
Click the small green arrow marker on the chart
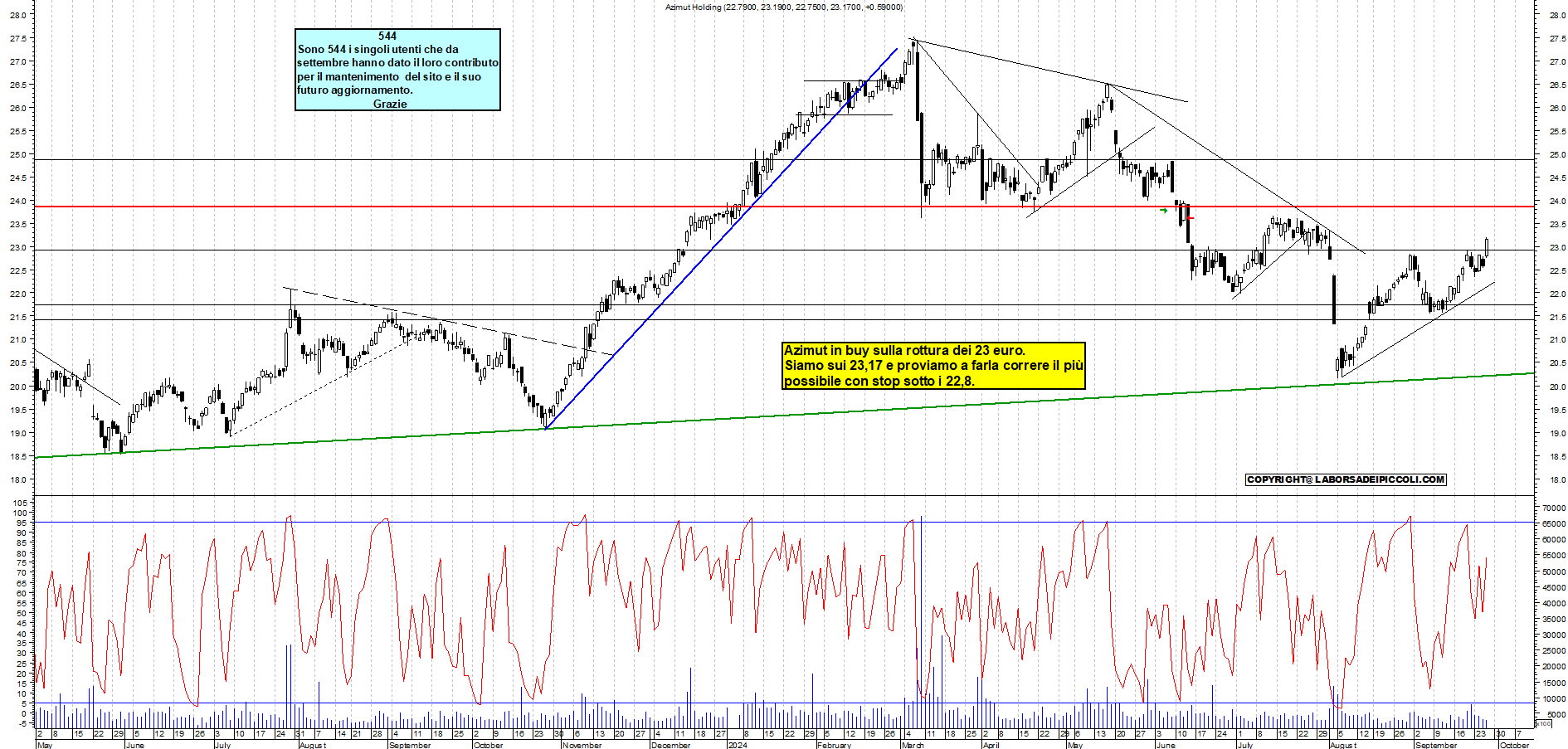click(1164, 210)
